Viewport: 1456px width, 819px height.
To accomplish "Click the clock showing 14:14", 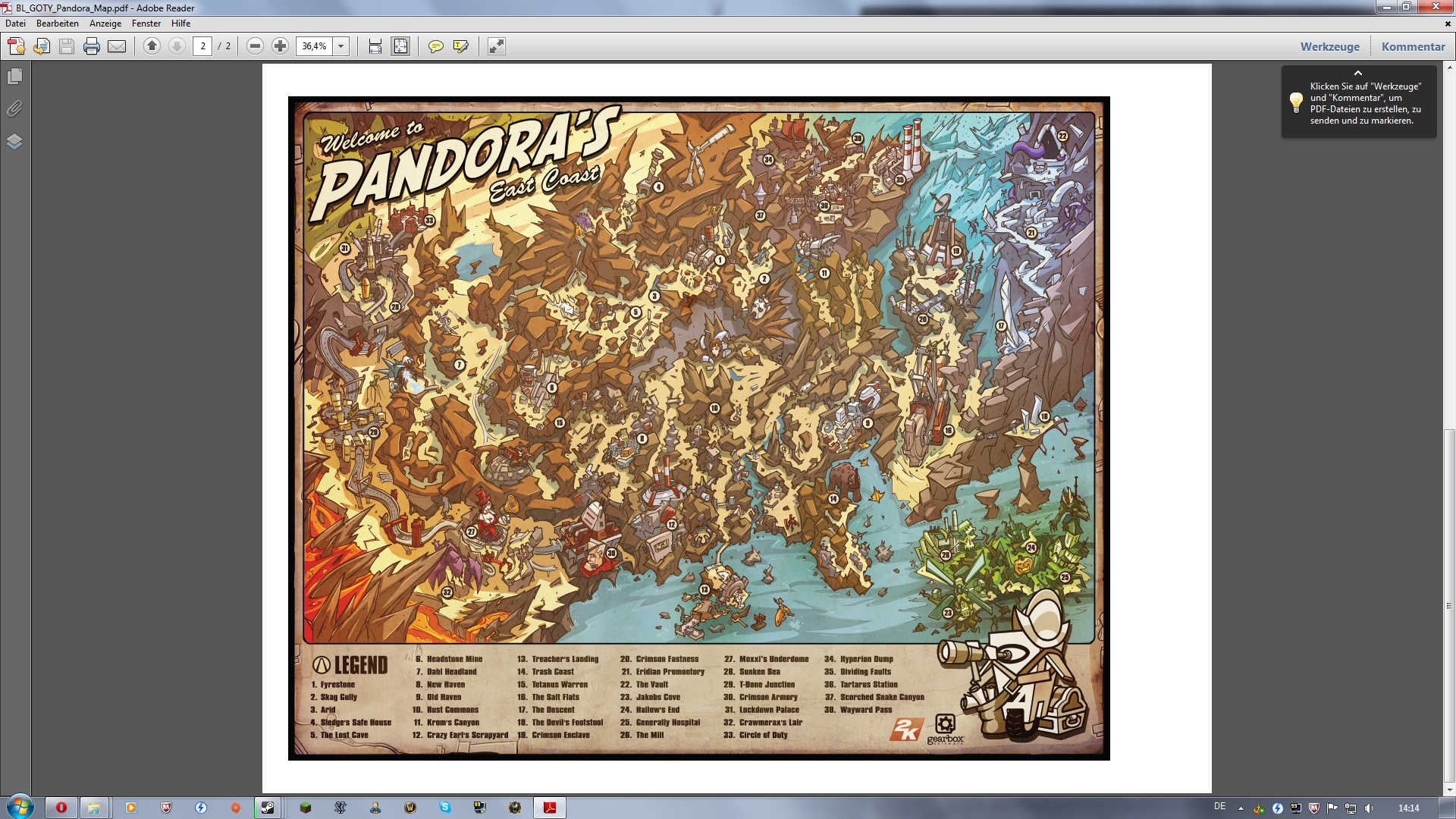I will (x=1409, y=808).
